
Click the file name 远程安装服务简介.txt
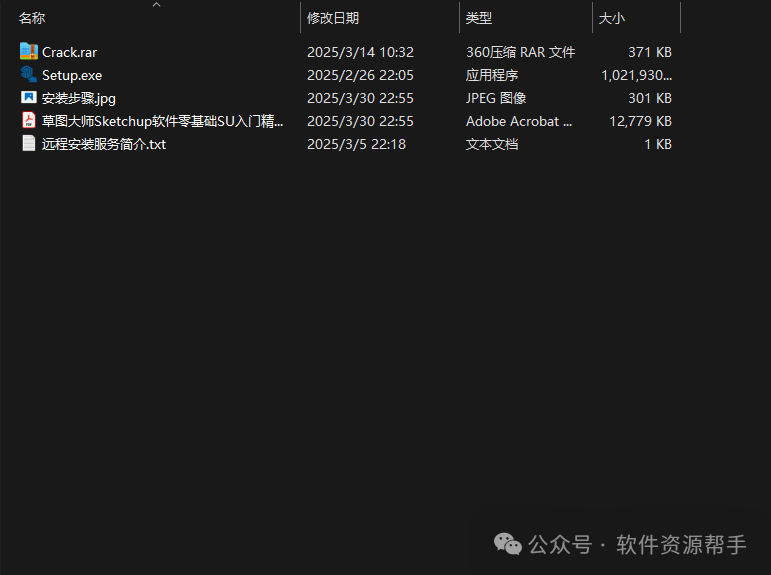(104, 144)
